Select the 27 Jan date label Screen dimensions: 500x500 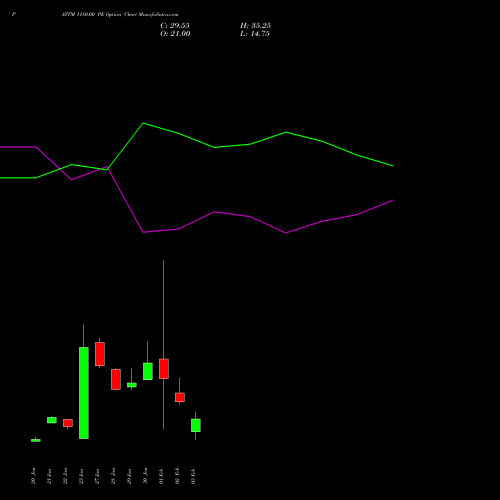click(x=97, y=476)
